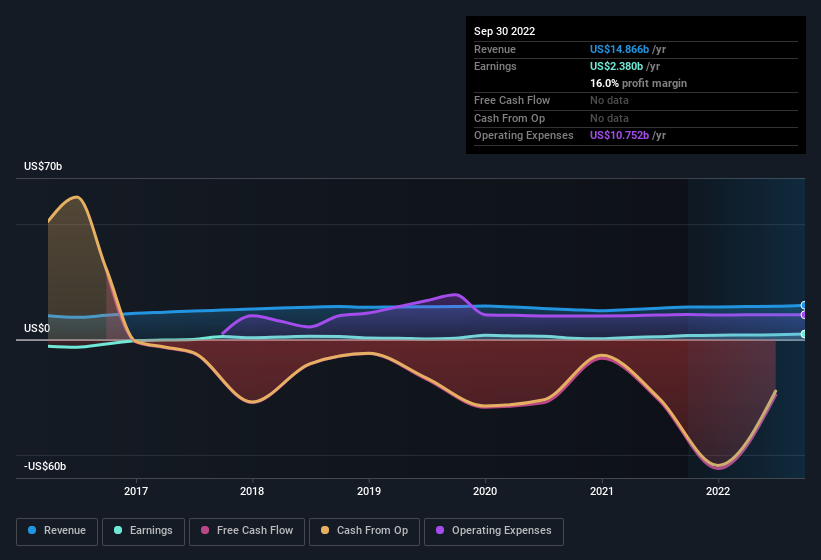Select the purple Operating Expenses endpoint marker
This screenshot has height=560, width=821.
[803, 315]
